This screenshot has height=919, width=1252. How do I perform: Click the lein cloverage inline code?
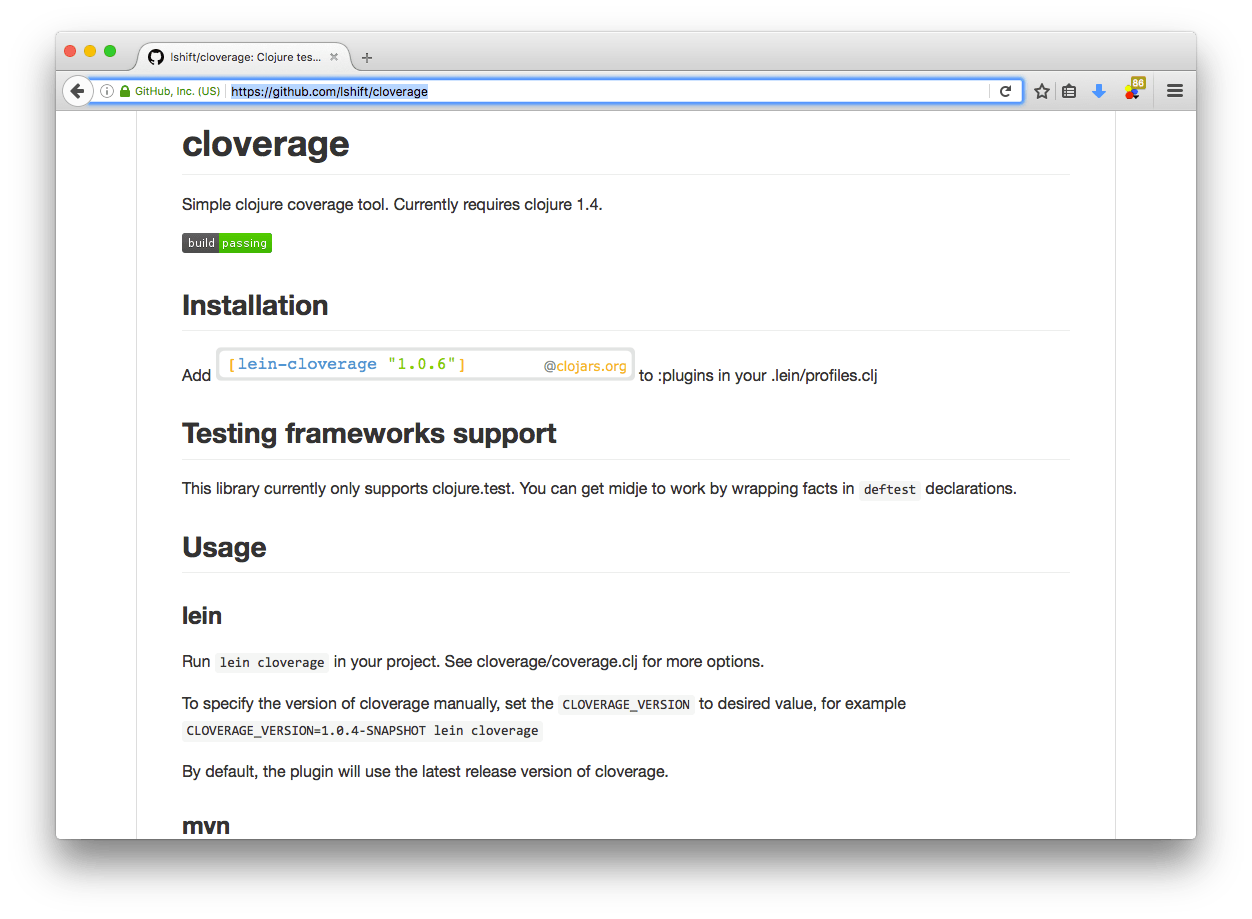(272, 662)
